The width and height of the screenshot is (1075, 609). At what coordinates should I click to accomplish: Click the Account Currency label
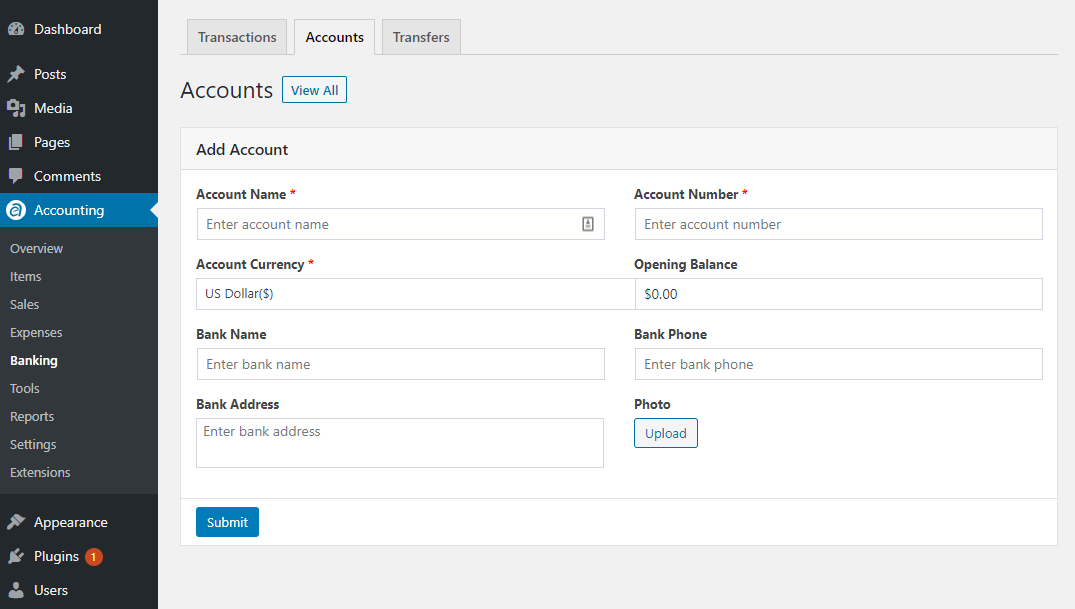click(x=250, y=265)
